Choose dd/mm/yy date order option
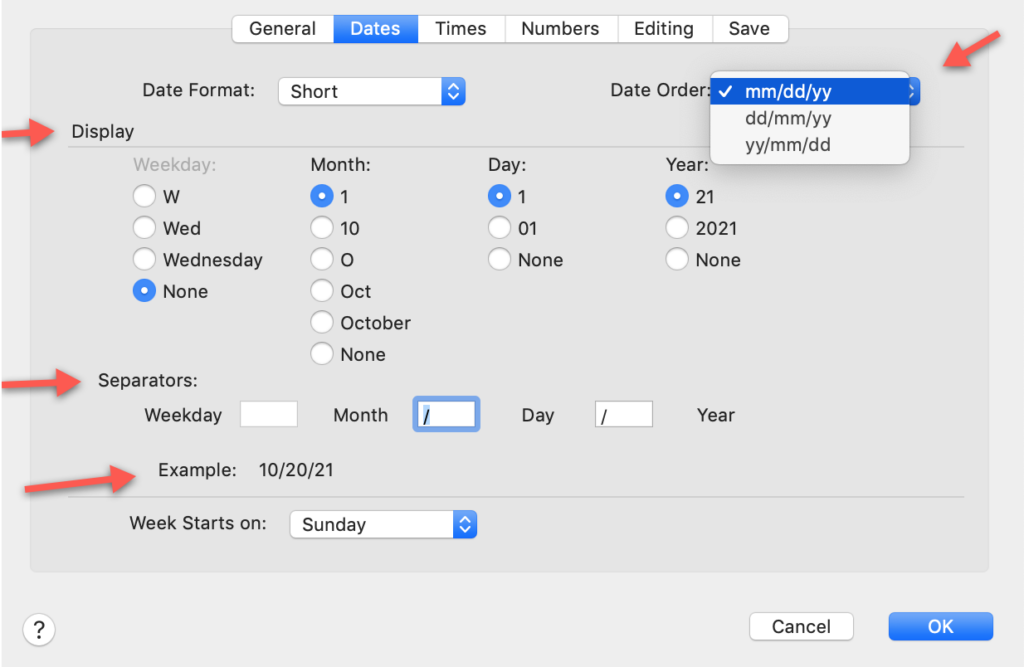This screenshot has width=1024, height=667. [x=788, y=119]
